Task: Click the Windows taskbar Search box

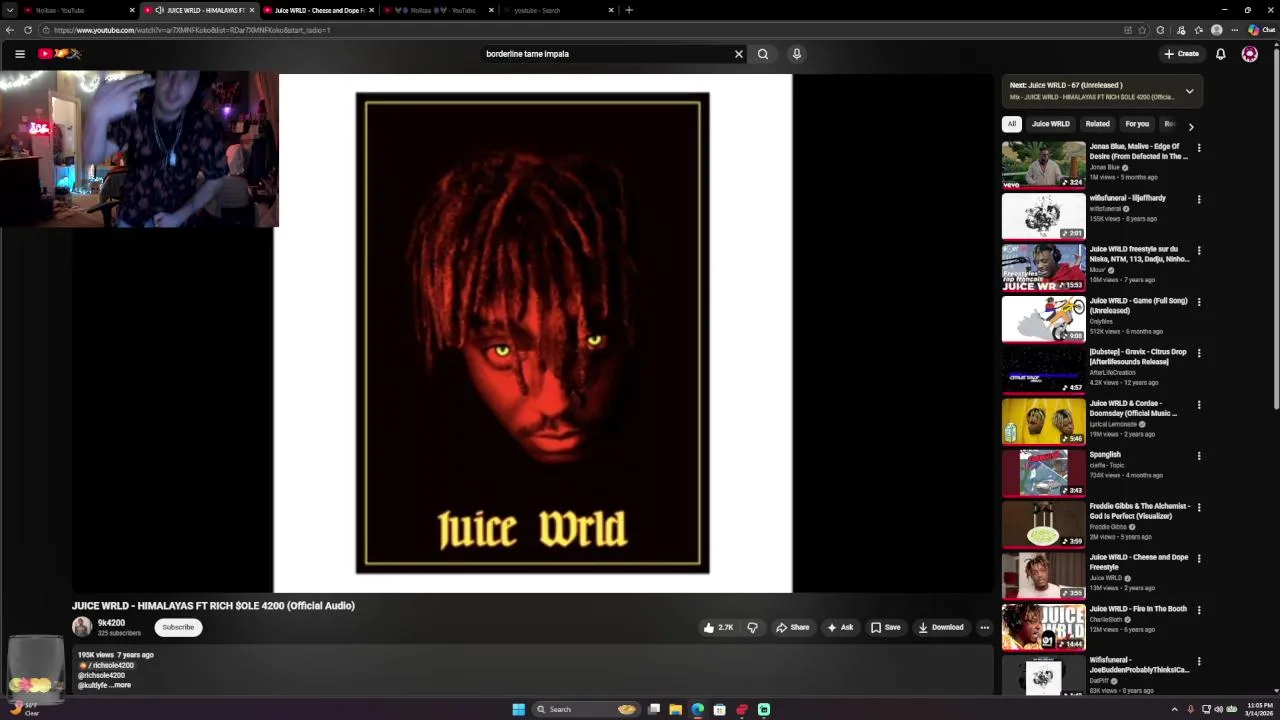Action: click(x=586, y=709)
